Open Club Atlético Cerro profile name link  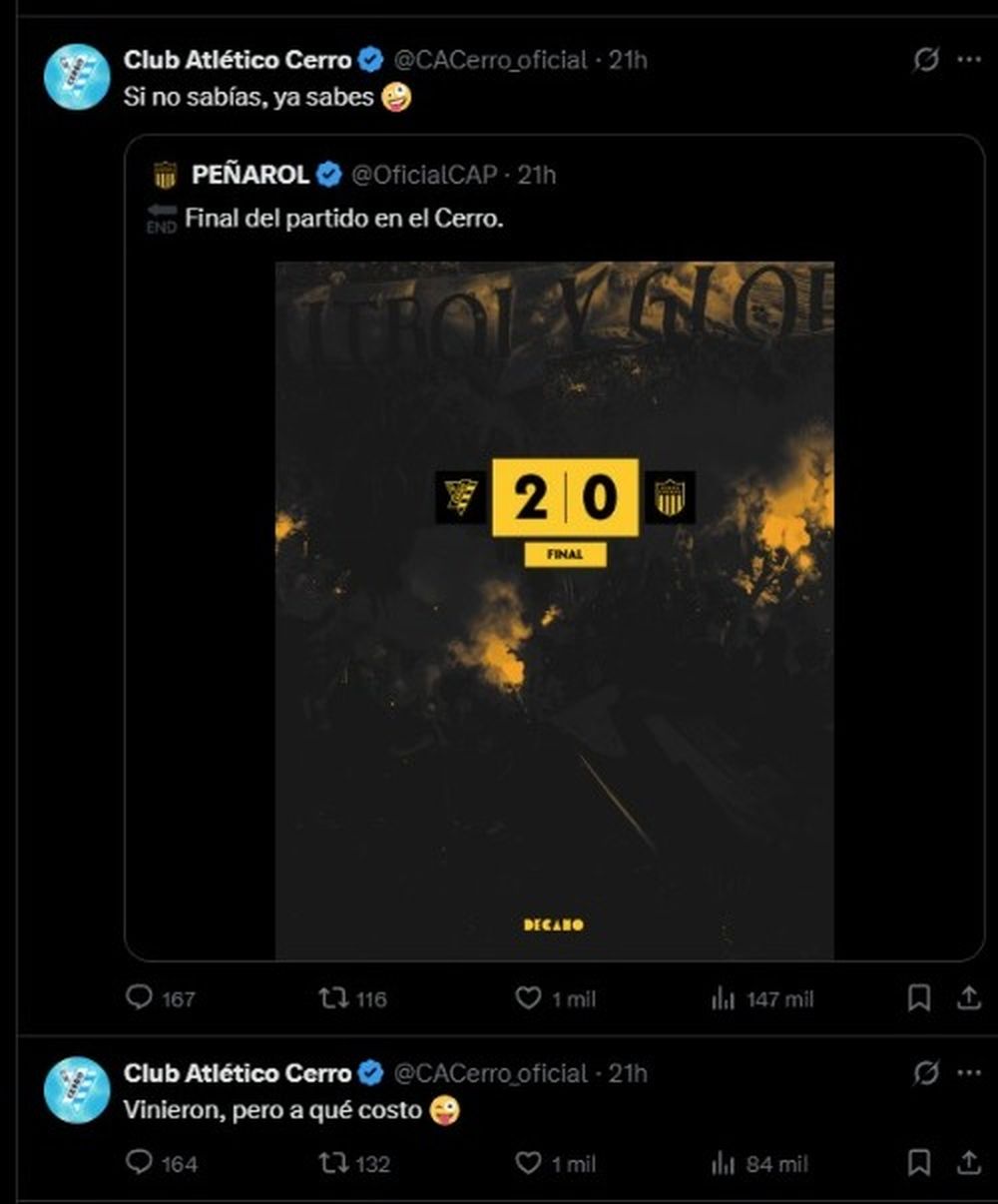tap(238, 60)
